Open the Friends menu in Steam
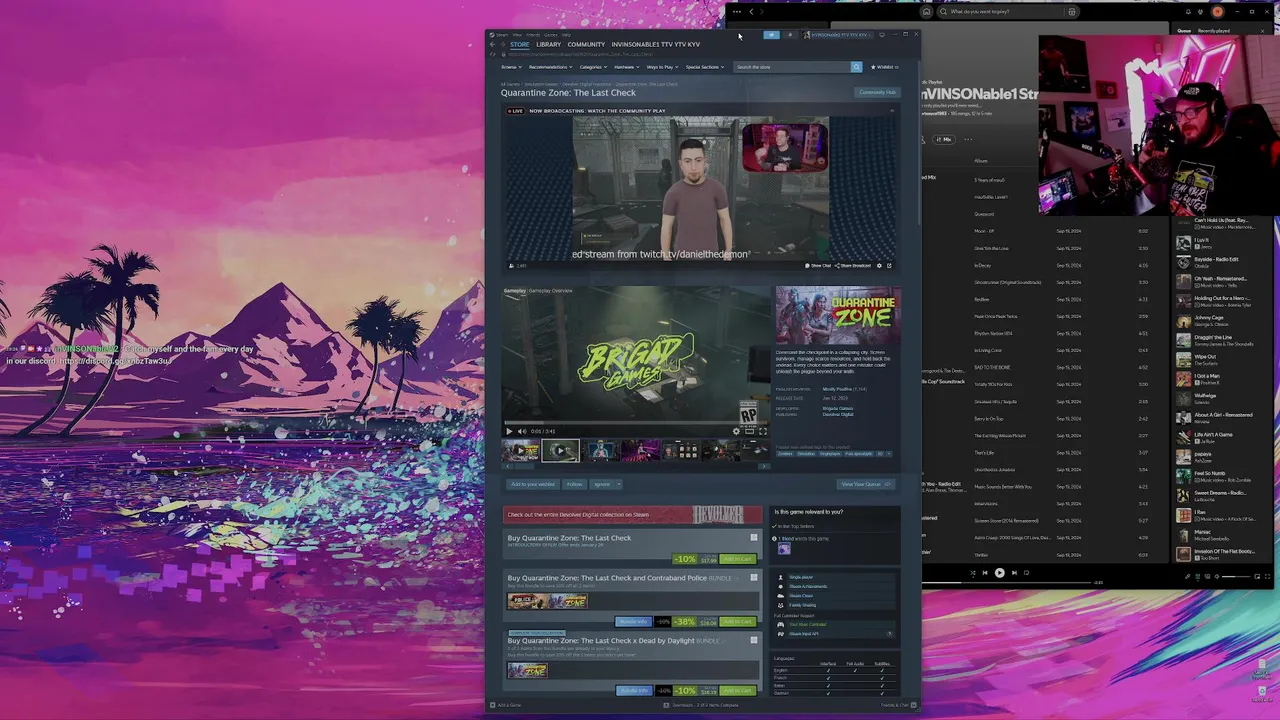 tap(533, 34)
